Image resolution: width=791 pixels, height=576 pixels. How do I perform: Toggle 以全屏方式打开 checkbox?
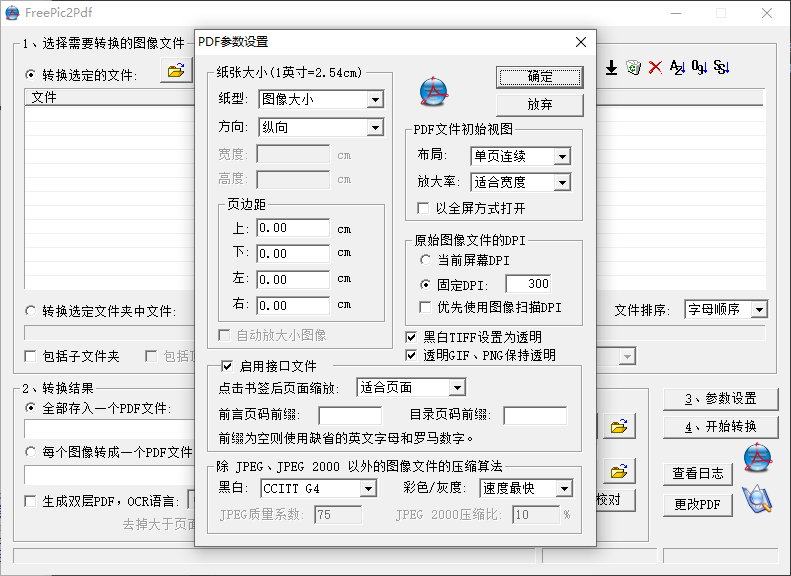(x=423, y=208)
